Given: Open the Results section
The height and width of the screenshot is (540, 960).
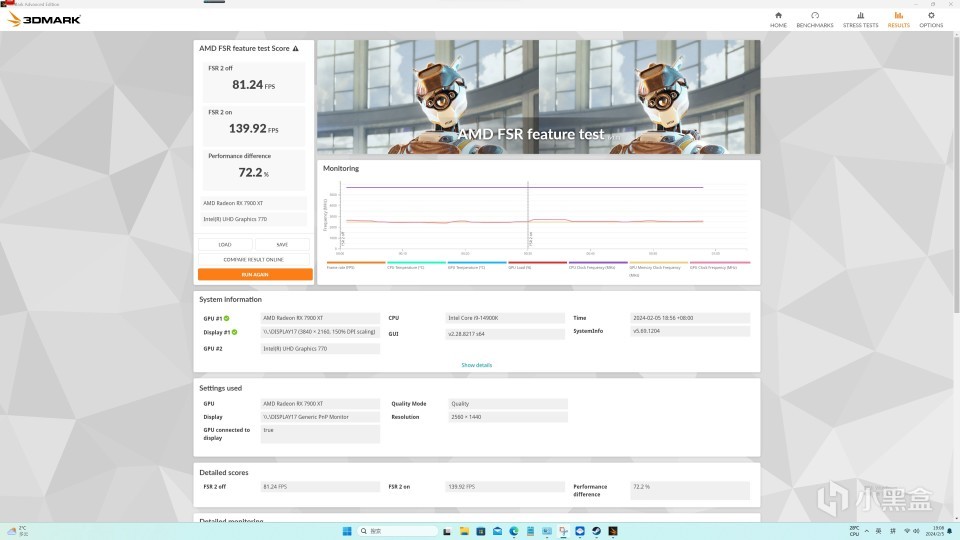Looking at the screenshot, I should tap(898, 20).
